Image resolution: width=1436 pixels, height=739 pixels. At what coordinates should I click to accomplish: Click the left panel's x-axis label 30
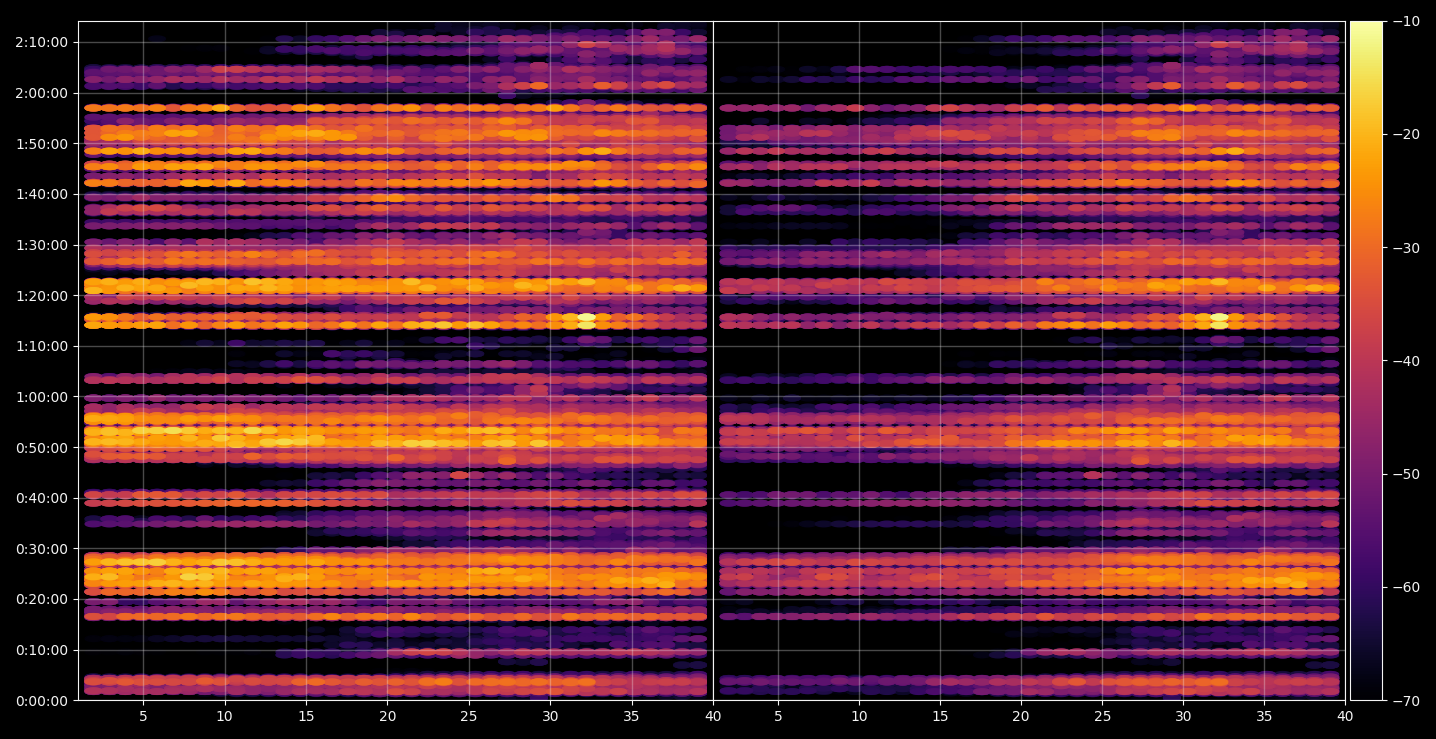[550, 716]
